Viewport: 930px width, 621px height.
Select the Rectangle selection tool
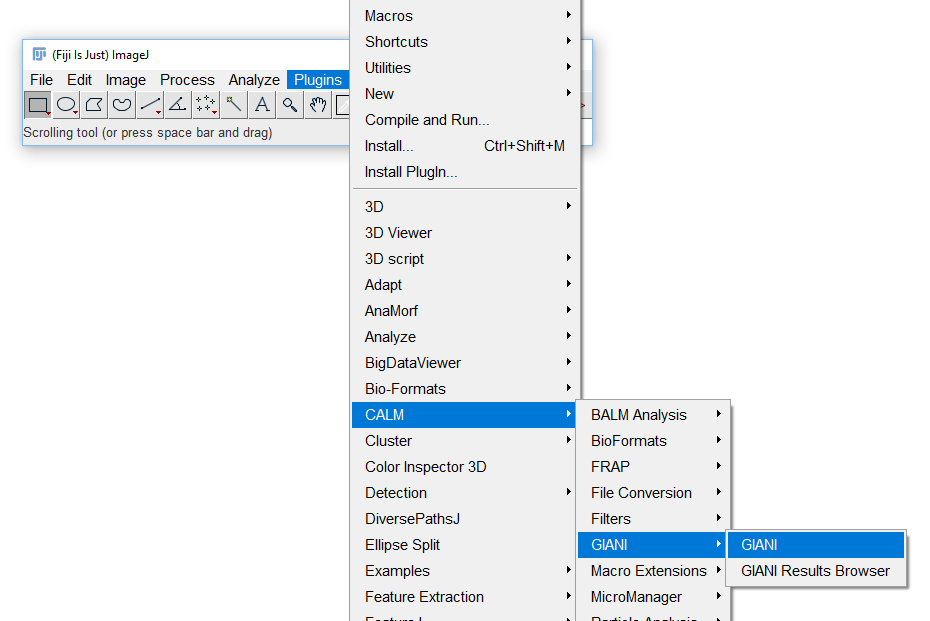click(38, 105)
